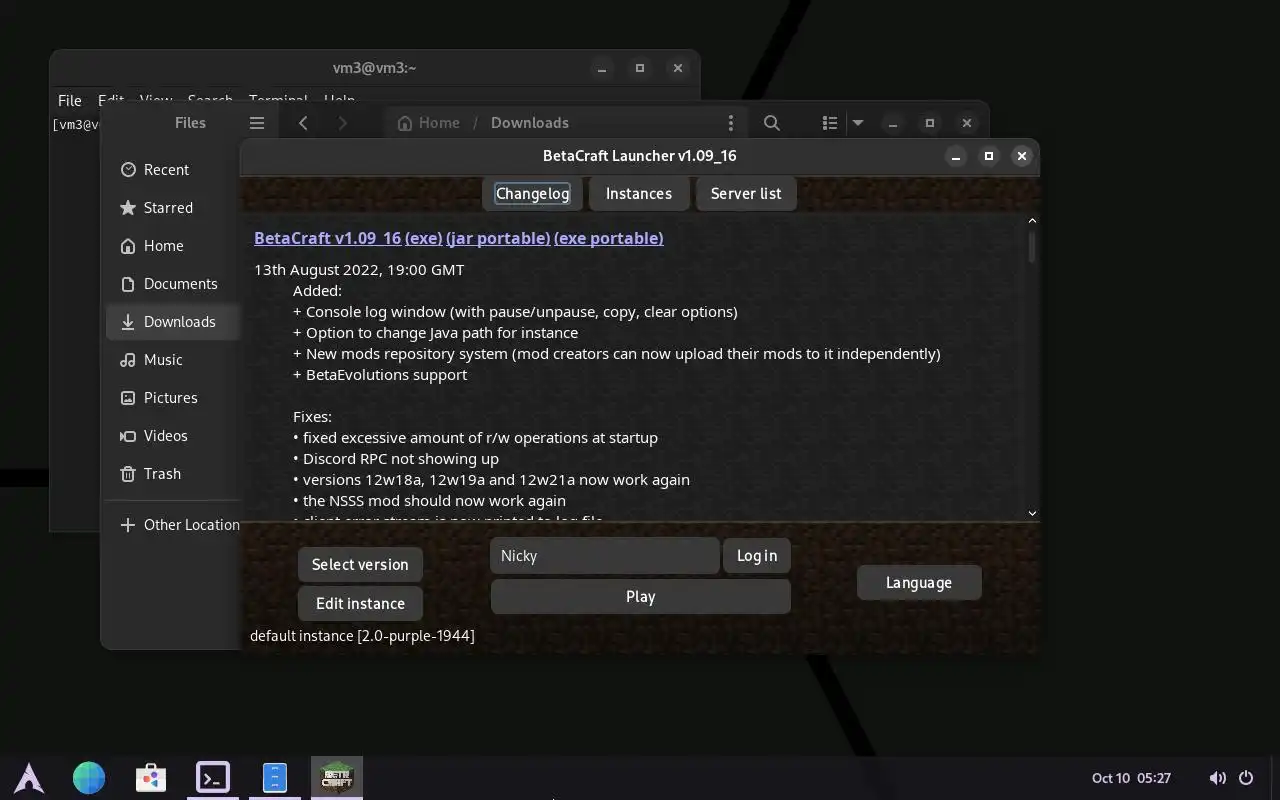The height and width of the screenshot is (800, 1280).
Task: Toggle list view in Files window
Action: [829, 123]
